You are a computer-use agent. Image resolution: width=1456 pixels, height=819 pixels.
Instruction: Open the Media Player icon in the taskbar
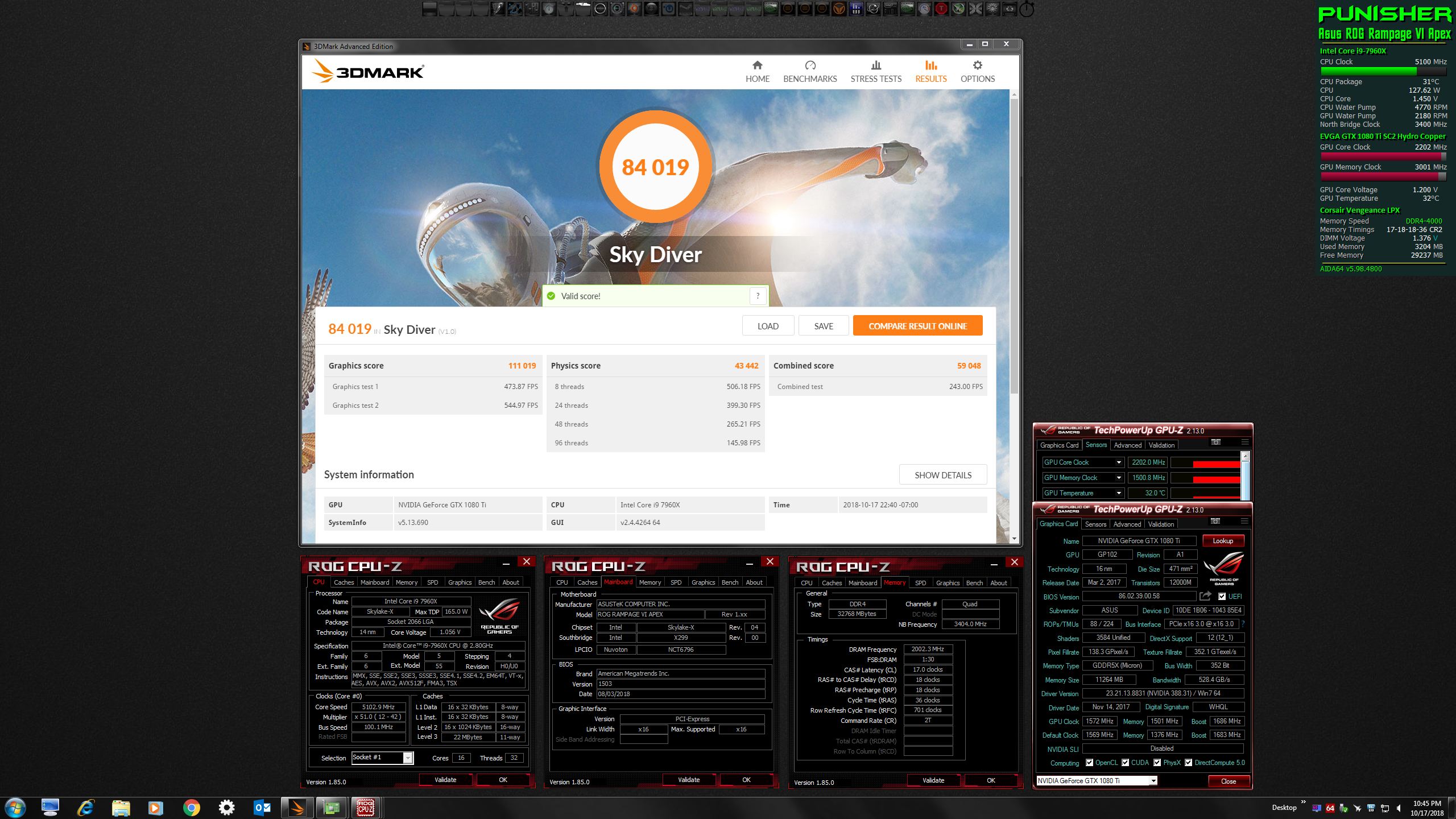(155, 808)
